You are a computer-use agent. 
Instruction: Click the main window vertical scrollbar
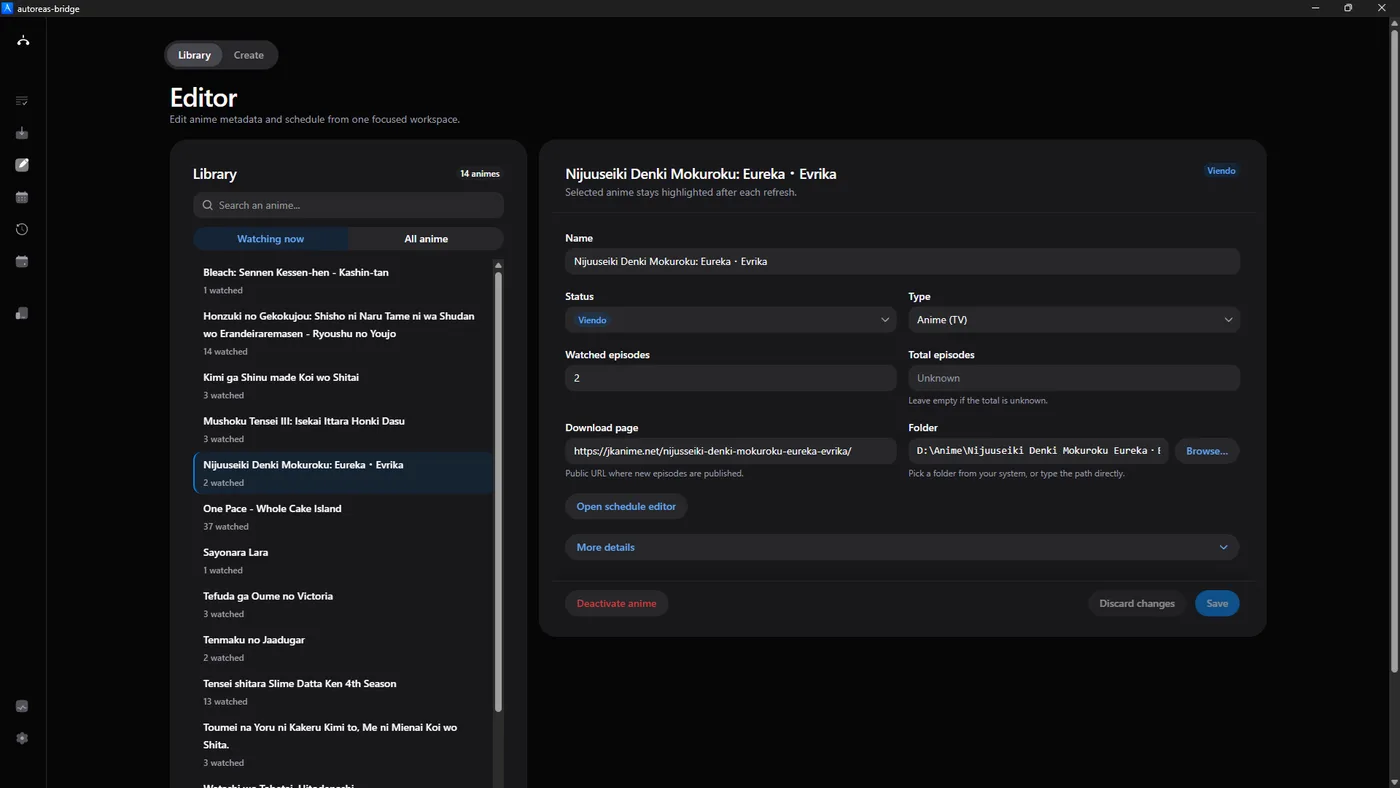pos(1394,350)
